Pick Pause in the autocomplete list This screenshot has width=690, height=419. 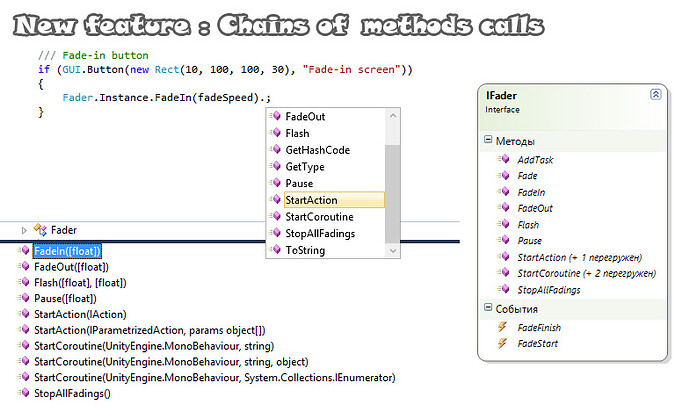[299, 184]
